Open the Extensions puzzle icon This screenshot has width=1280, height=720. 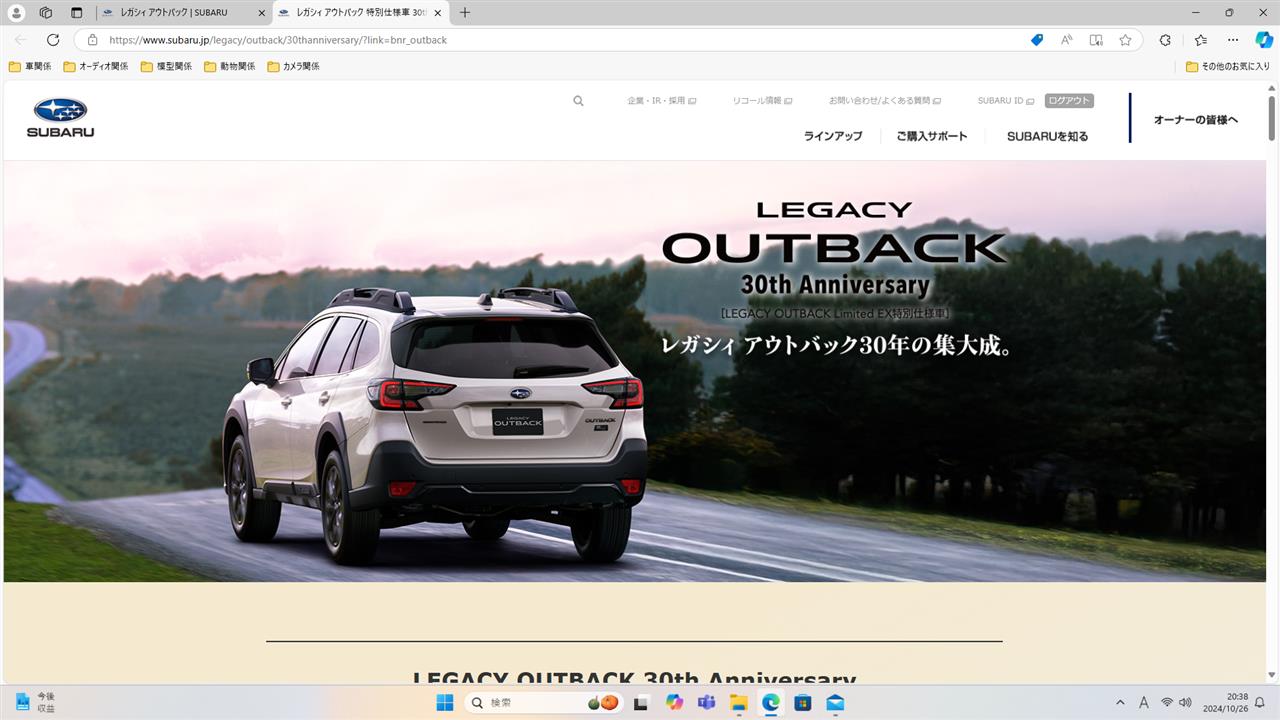(1165, 40)
